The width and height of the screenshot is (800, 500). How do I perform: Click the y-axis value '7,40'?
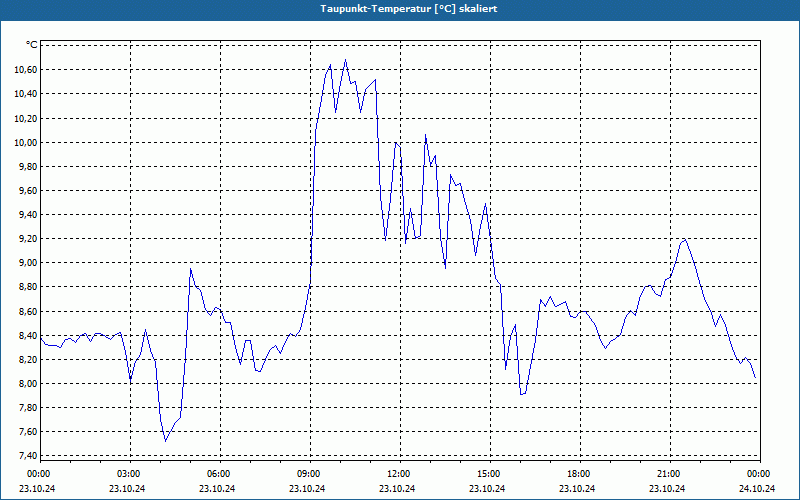coord(28,455)
